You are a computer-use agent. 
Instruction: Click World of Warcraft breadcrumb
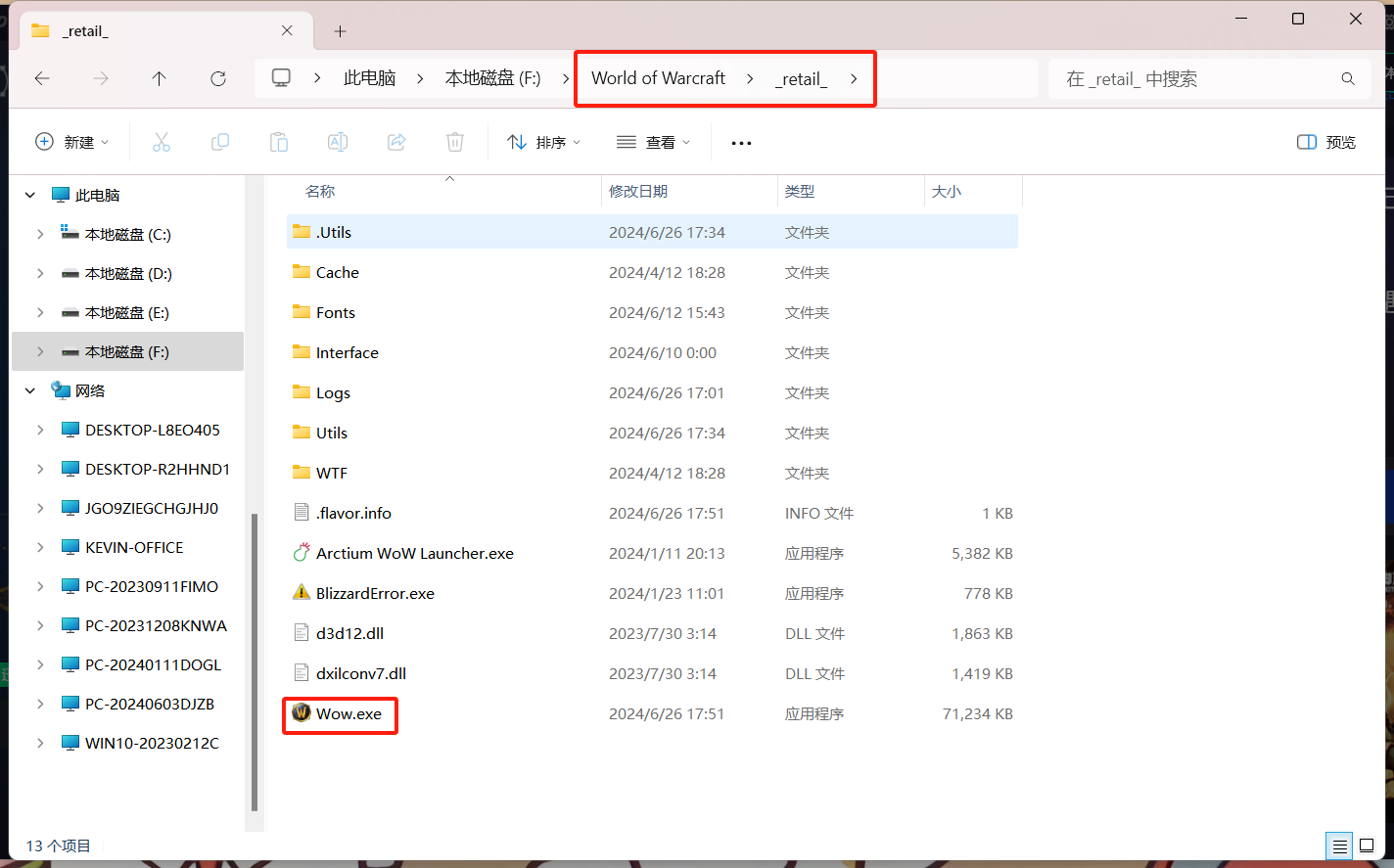[658, 78]
